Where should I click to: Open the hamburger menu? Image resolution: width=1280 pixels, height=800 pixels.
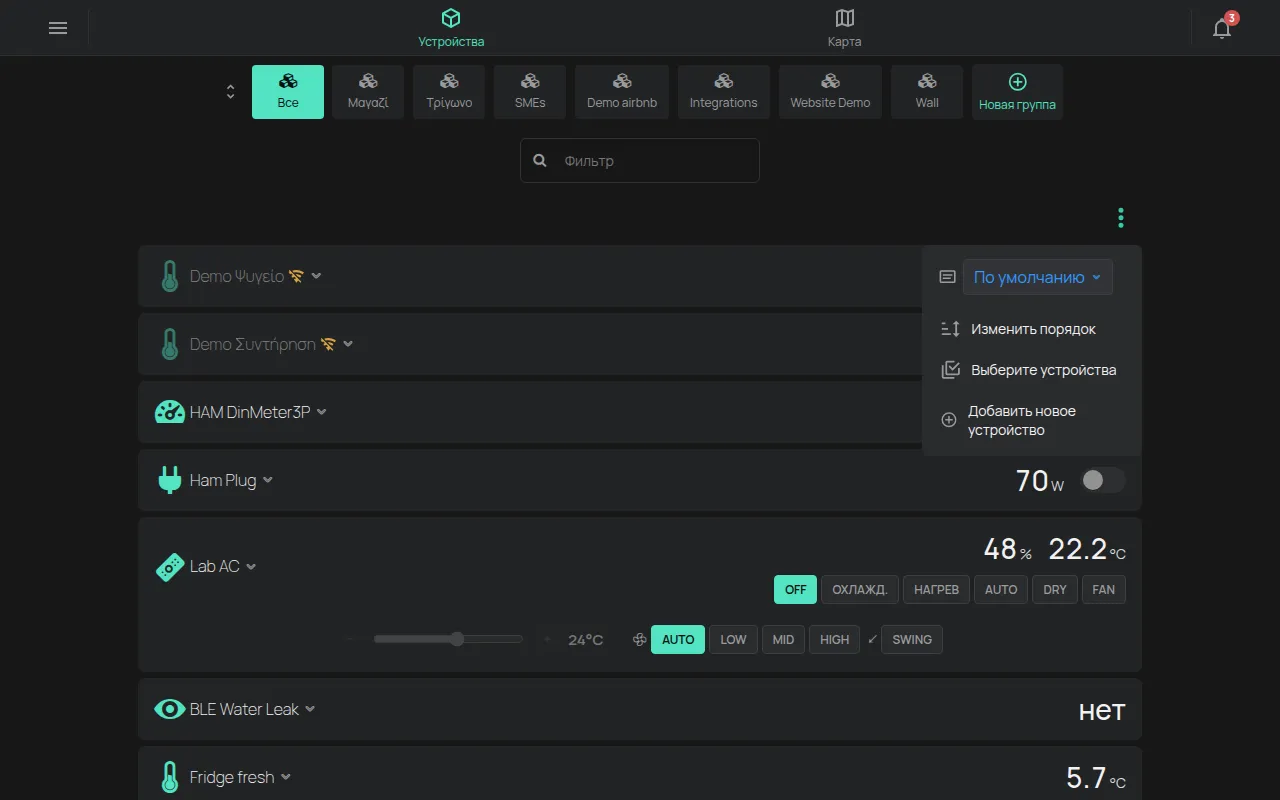[x=58, y=28]
